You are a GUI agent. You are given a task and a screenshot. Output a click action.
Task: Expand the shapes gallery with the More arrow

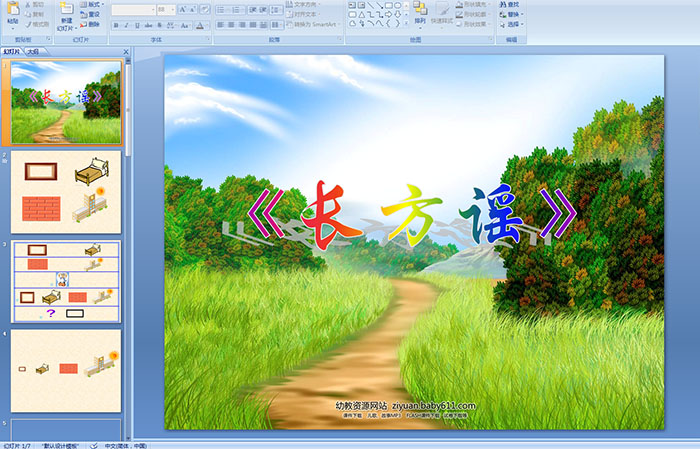406,22
